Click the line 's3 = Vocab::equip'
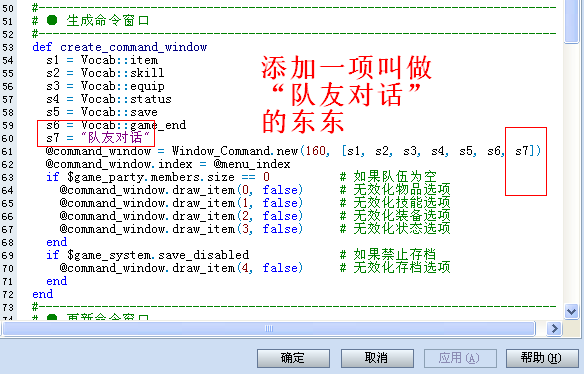Viewport: 584px width, 374px height. [x=105, y=86]
